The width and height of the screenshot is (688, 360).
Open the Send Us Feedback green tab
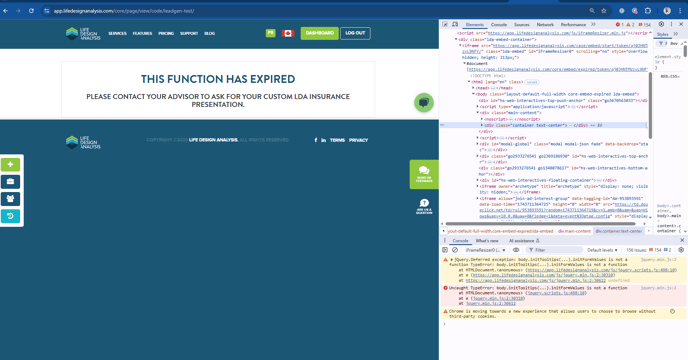click(424, 174)
